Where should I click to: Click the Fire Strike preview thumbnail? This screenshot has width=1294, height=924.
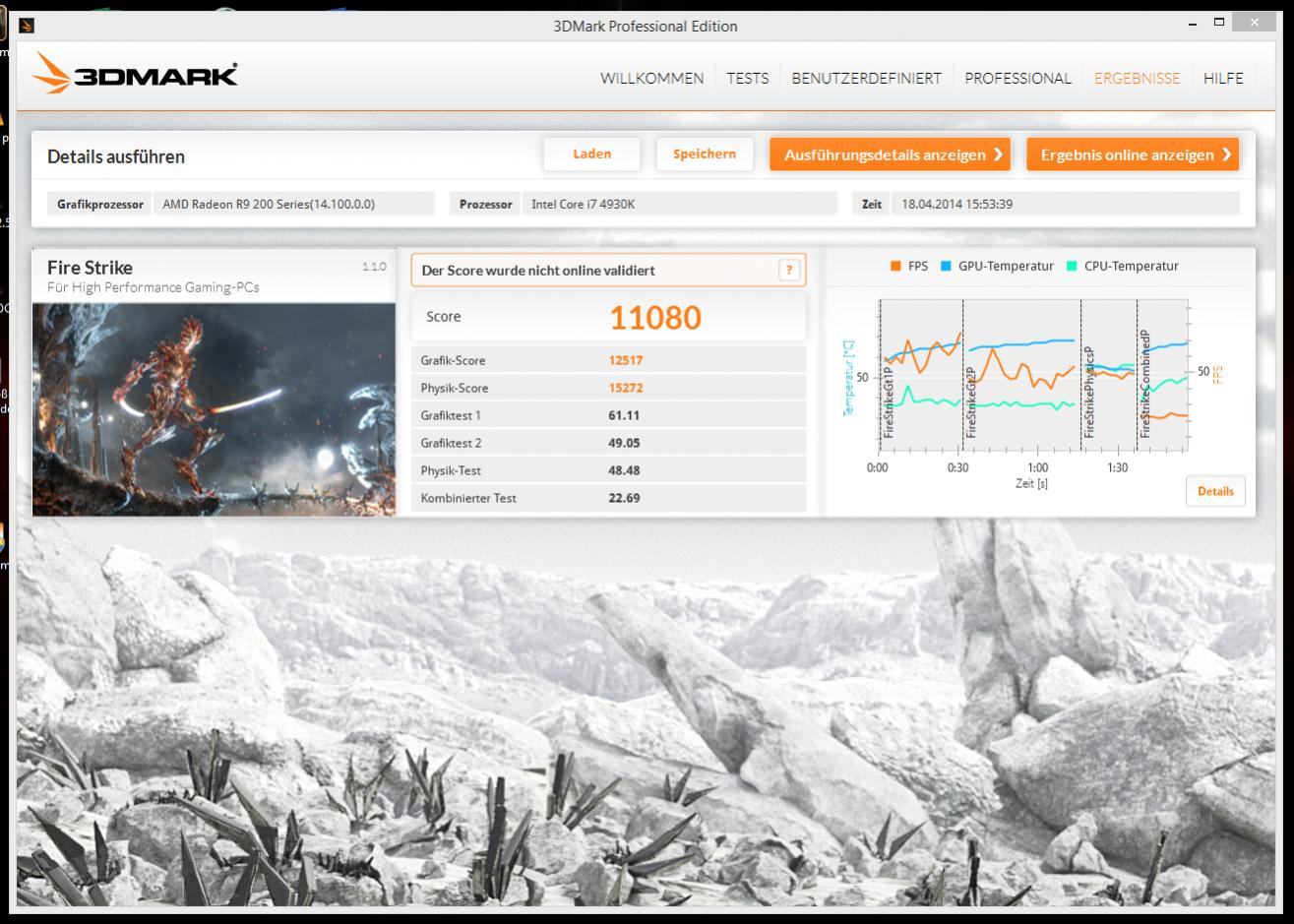(214, 409)
